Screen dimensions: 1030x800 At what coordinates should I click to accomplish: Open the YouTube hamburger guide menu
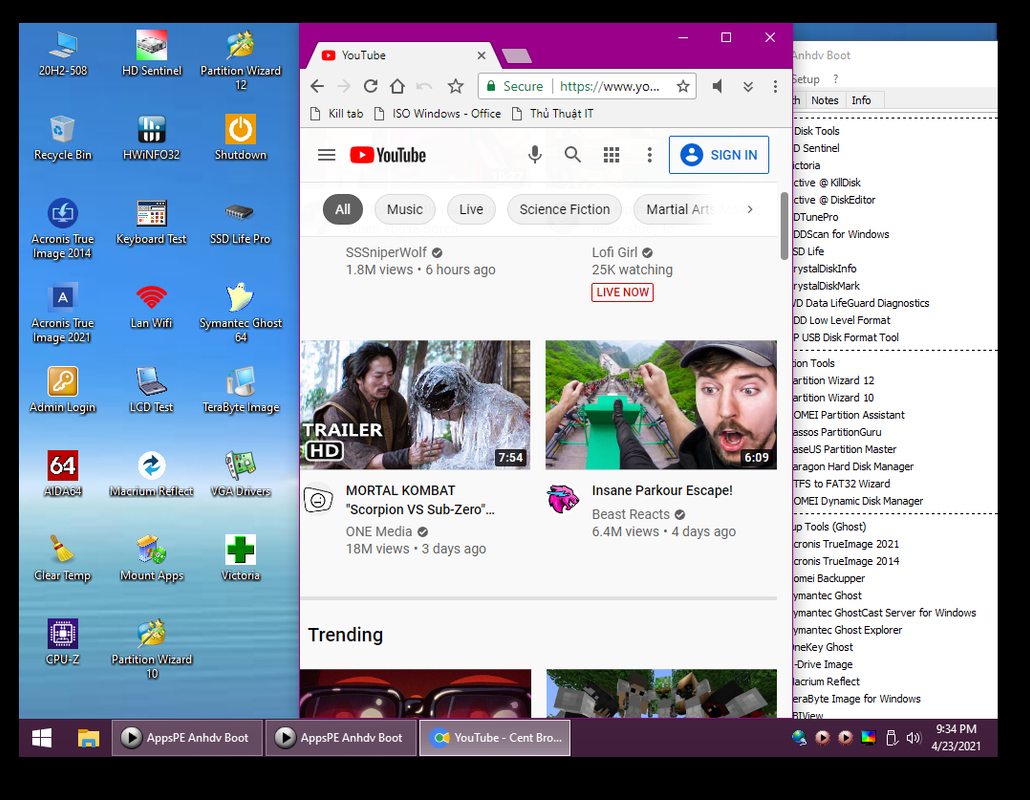point(326,155)
